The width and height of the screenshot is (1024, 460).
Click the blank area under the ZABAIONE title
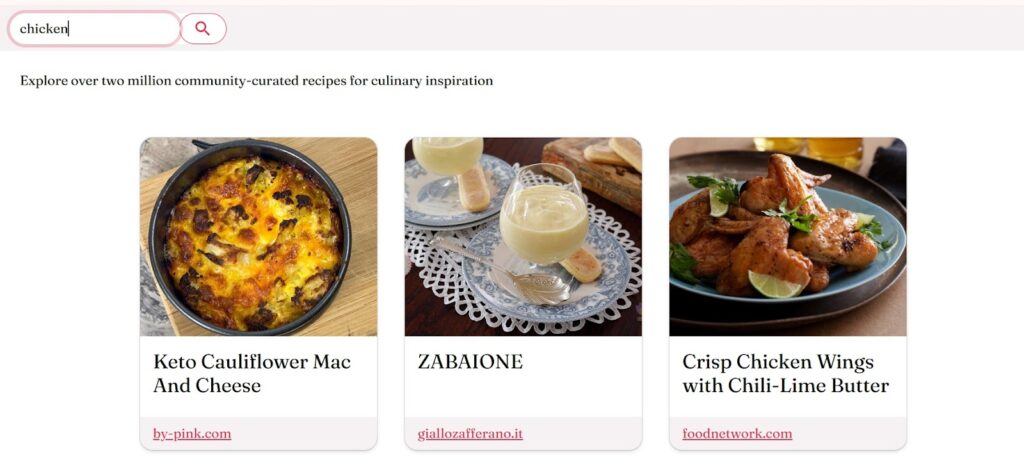pyautogui.click(x=523, y=397)
